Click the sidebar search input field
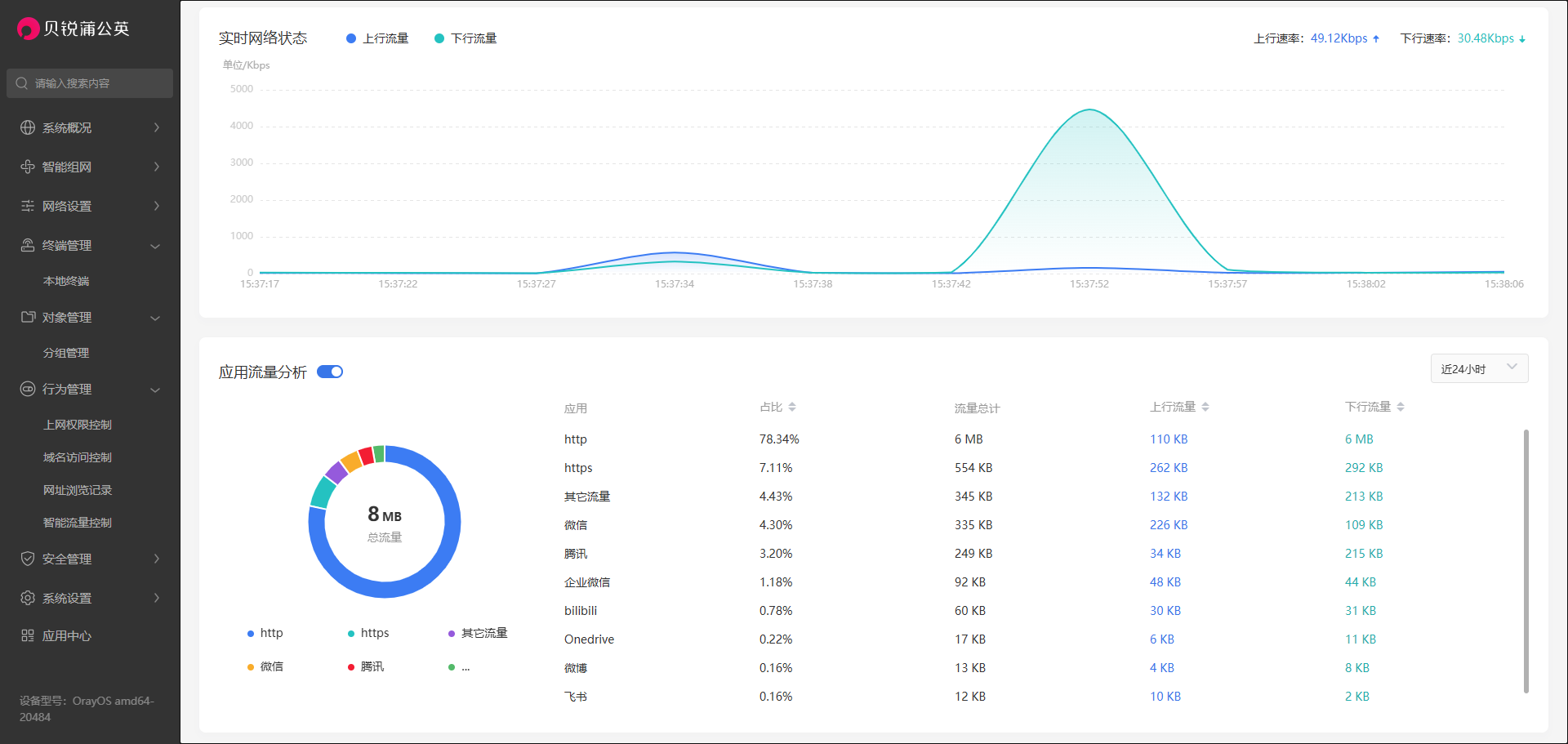Image resolution: width=1568 pixels, height=744 pixels. (90, 83)
